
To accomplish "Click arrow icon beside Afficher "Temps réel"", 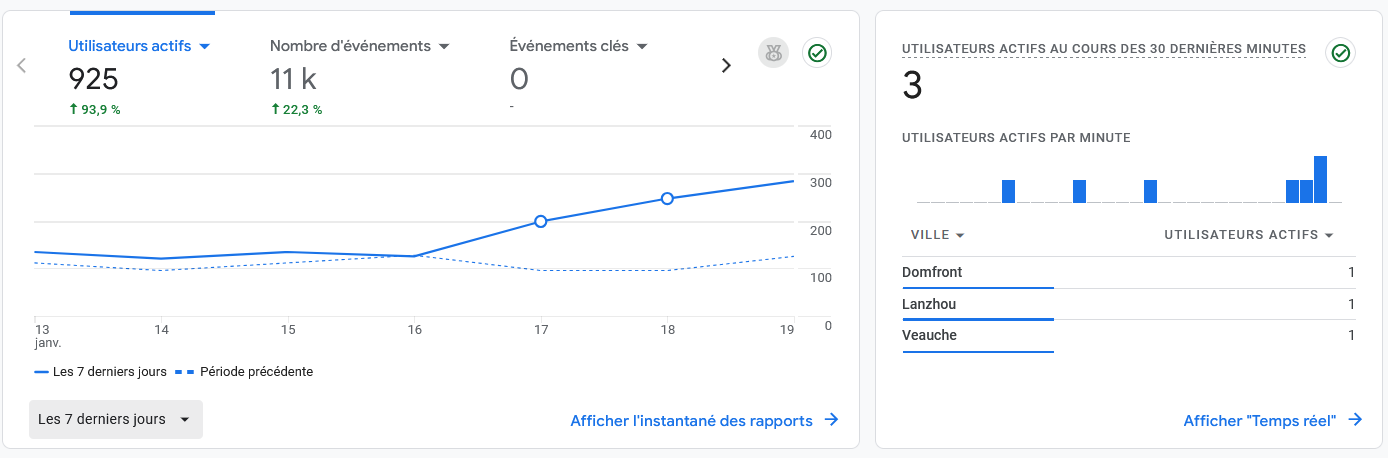I will click(1355, 421).
